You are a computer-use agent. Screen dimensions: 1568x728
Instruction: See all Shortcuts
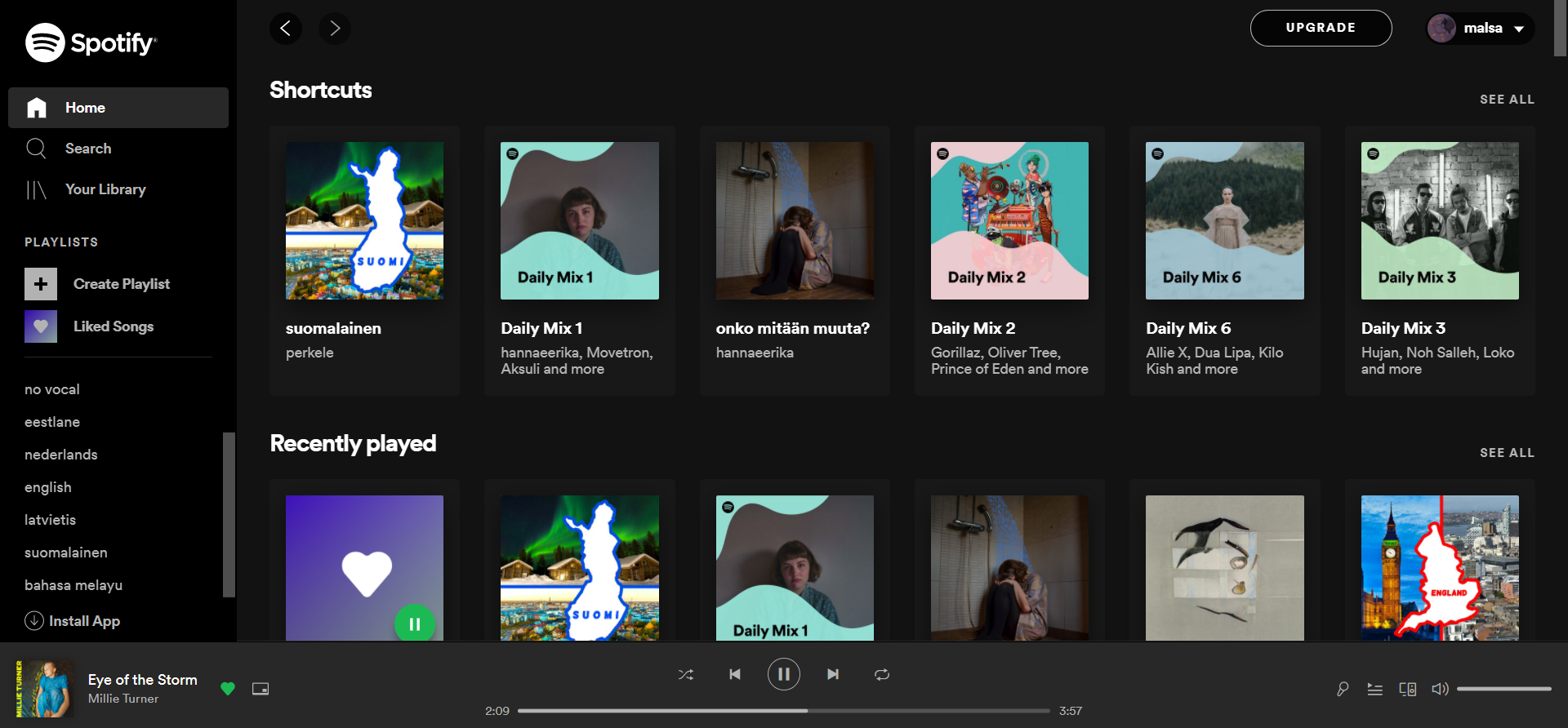(x=1507, y=100)
